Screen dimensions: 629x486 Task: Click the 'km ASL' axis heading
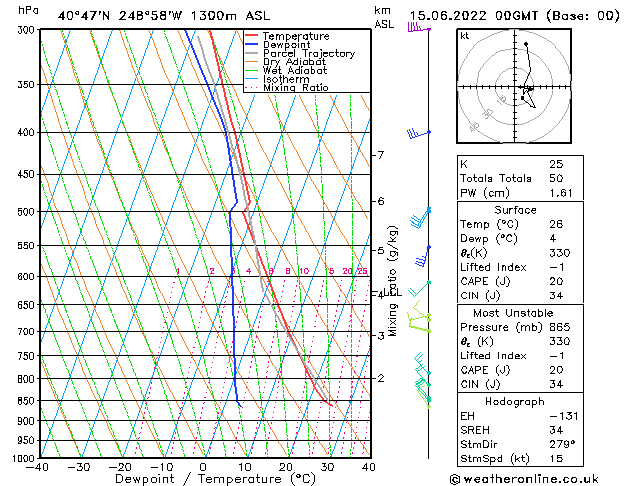click(384, 17)
